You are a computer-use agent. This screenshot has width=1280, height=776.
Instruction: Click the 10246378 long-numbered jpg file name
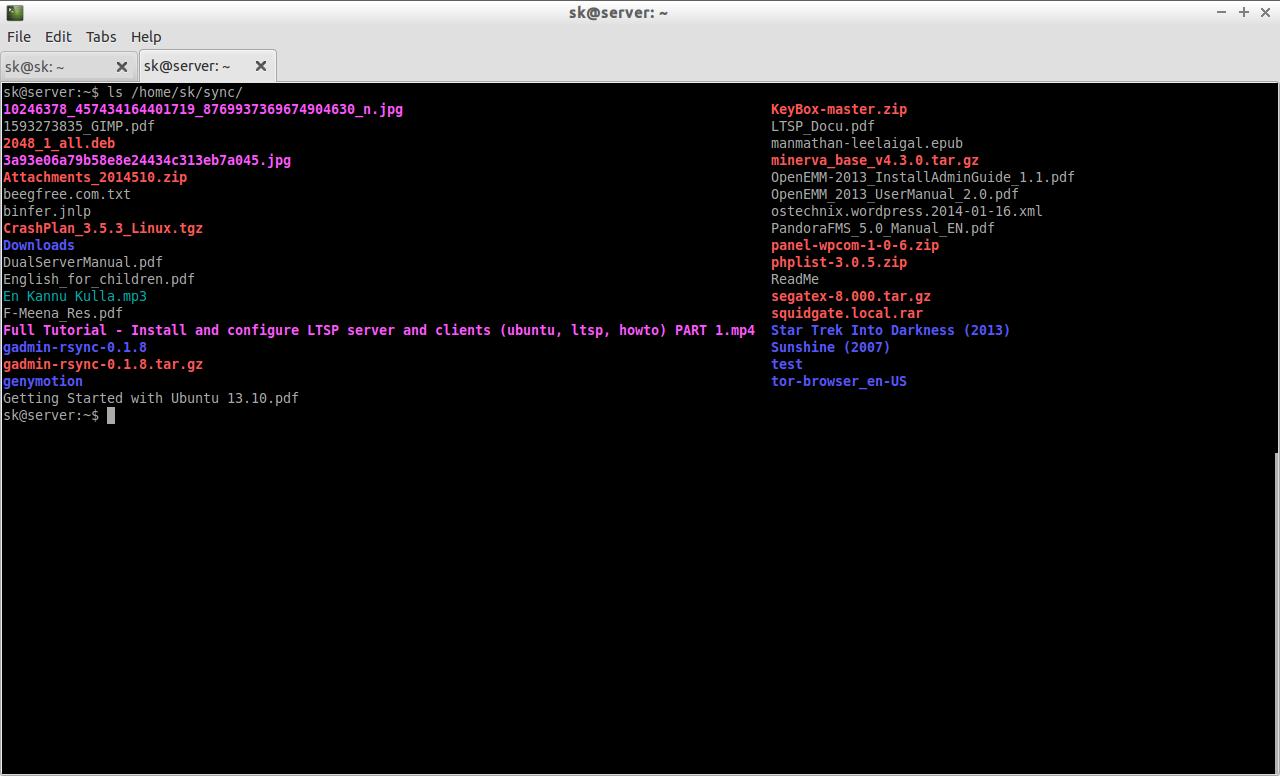[x=203, y=109]
